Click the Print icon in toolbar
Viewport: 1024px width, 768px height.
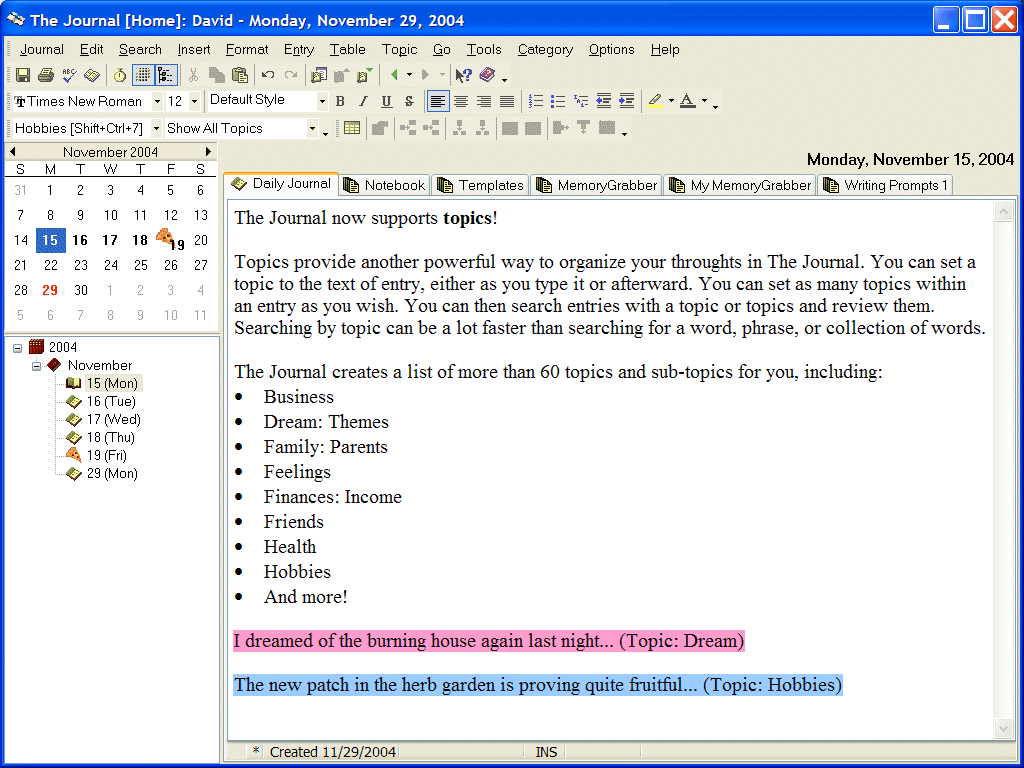point(45,75)
